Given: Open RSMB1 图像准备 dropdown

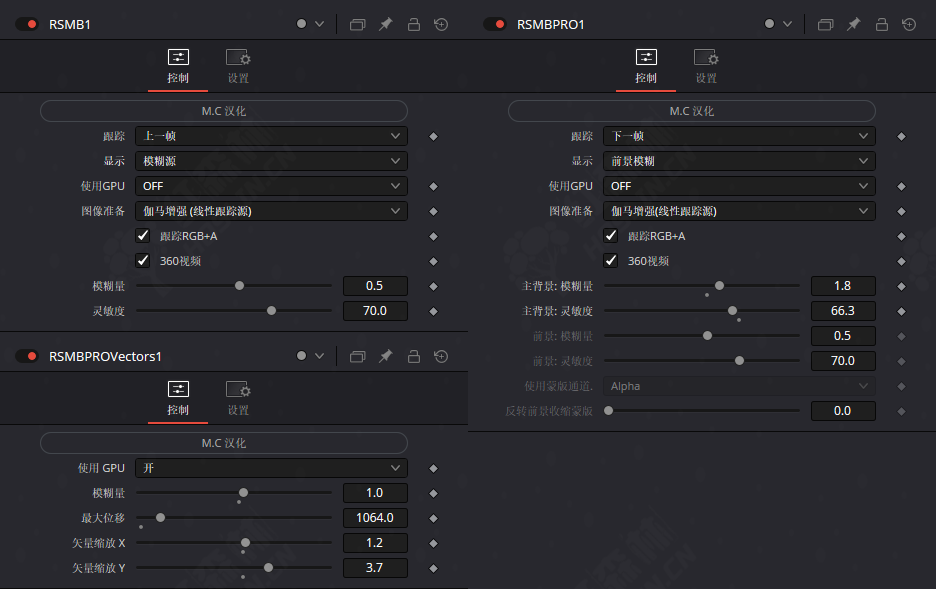Looking at the screenshot, I should (x=272, y=211).
